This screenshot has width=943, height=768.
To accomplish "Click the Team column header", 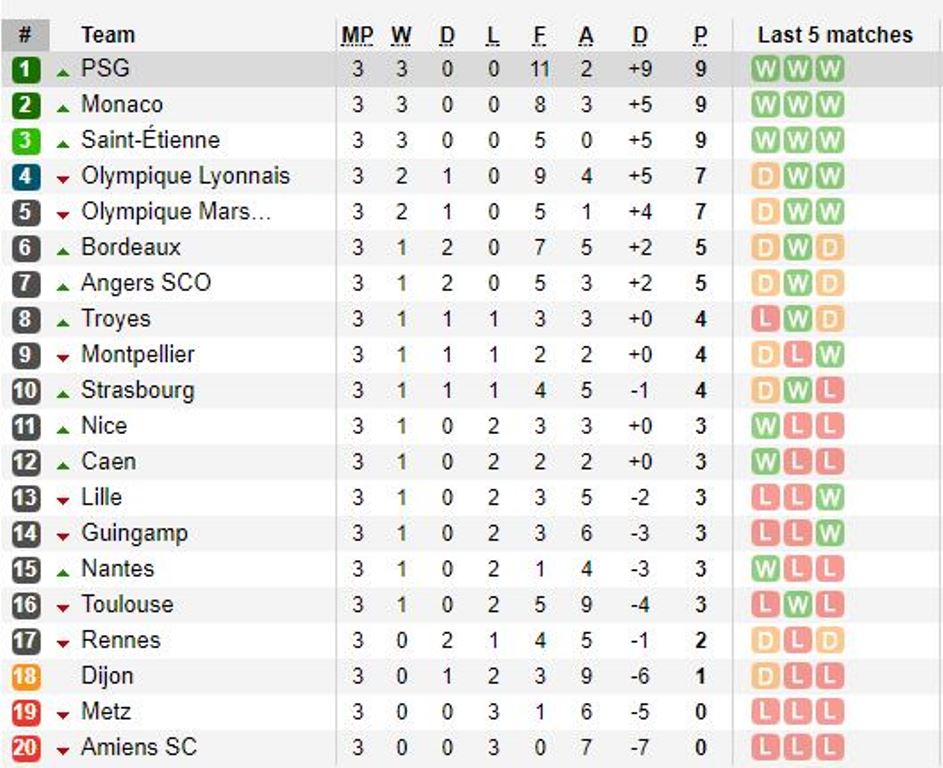I will pyautogui.click(x=108, y=35).
